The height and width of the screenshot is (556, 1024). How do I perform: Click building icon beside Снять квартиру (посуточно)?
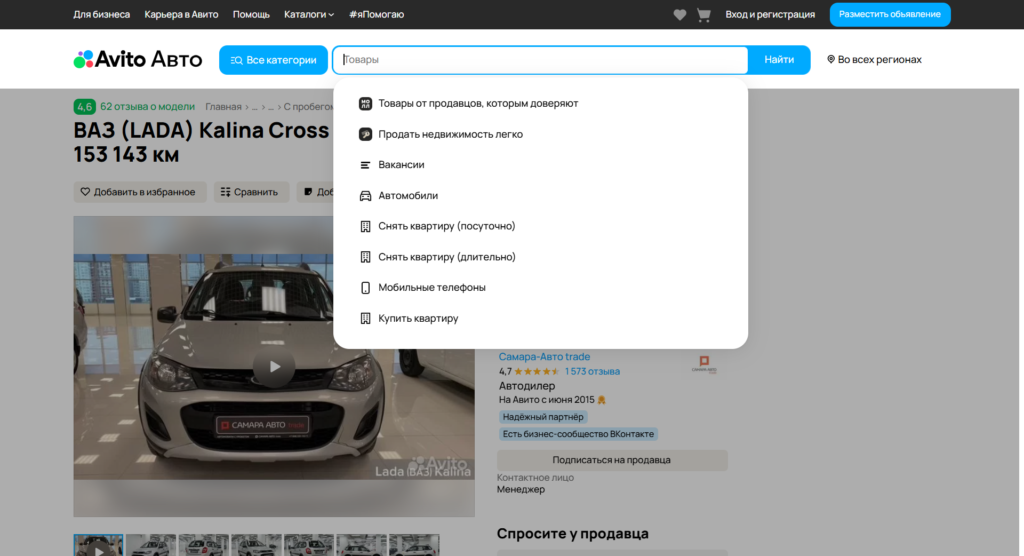pyautogui.click(x=365, y=226)
